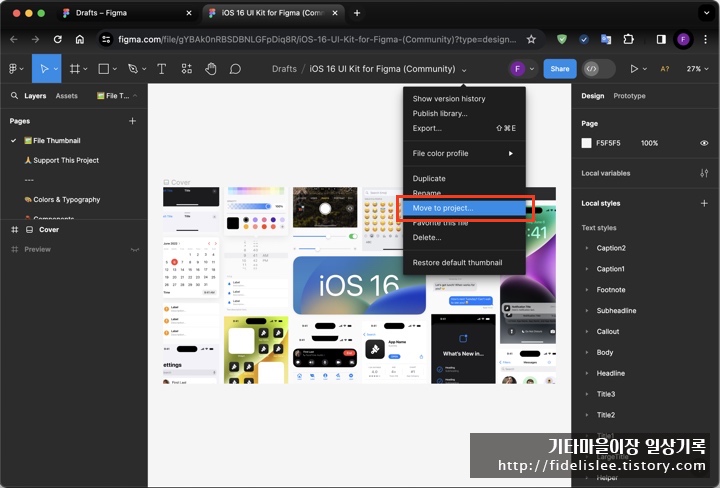The width and height of the screenshot is (720, 488).
Task: Expand the Caption2 text style
Action: point(587,248)
